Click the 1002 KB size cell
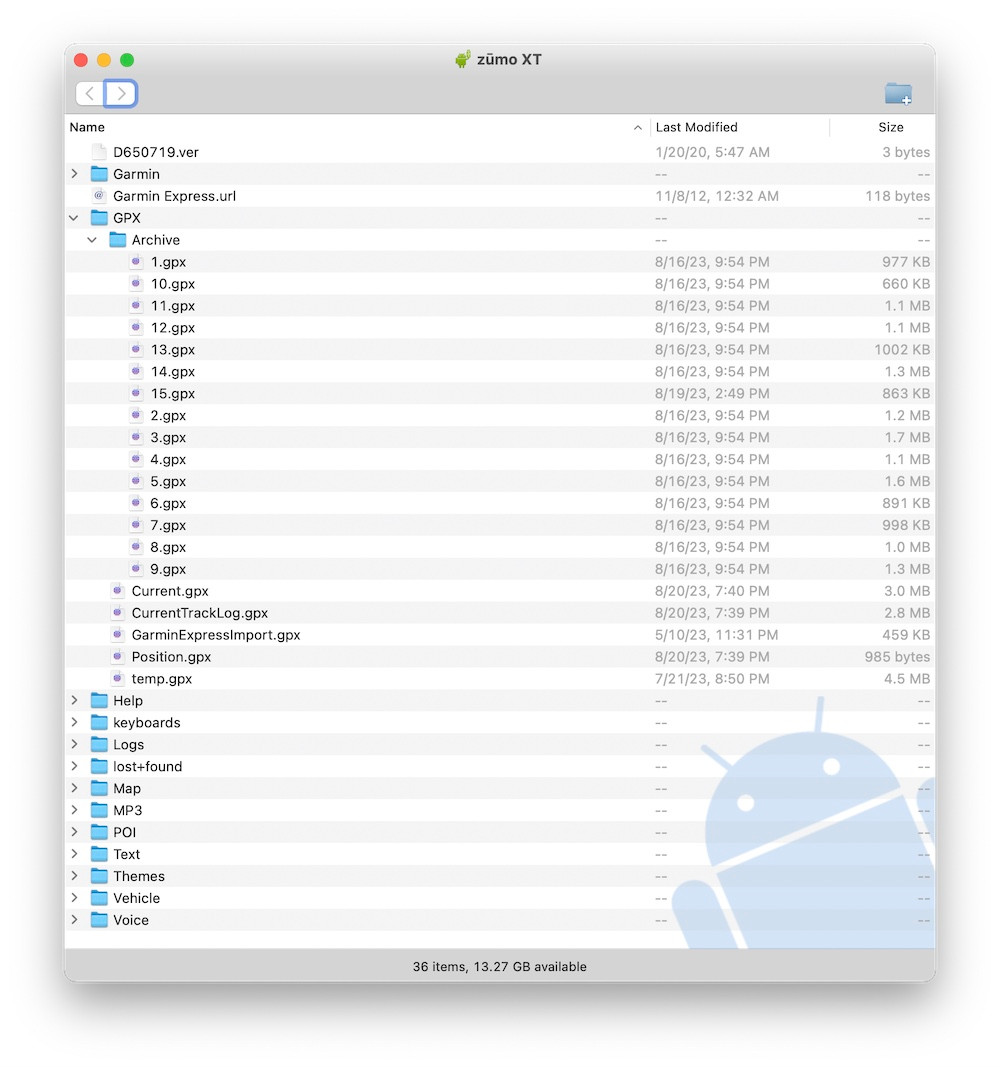 902,349
